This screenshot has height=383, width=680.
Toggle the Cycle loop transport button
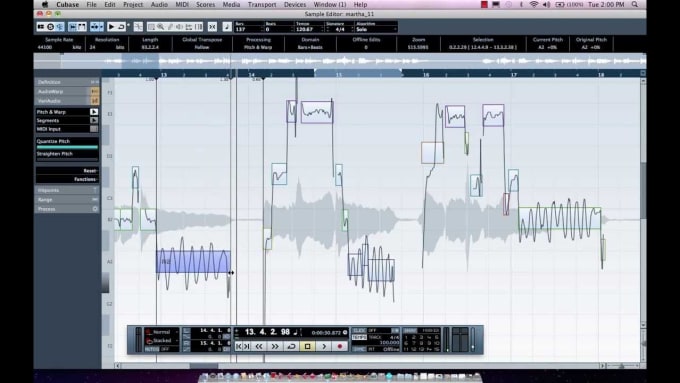291,346
